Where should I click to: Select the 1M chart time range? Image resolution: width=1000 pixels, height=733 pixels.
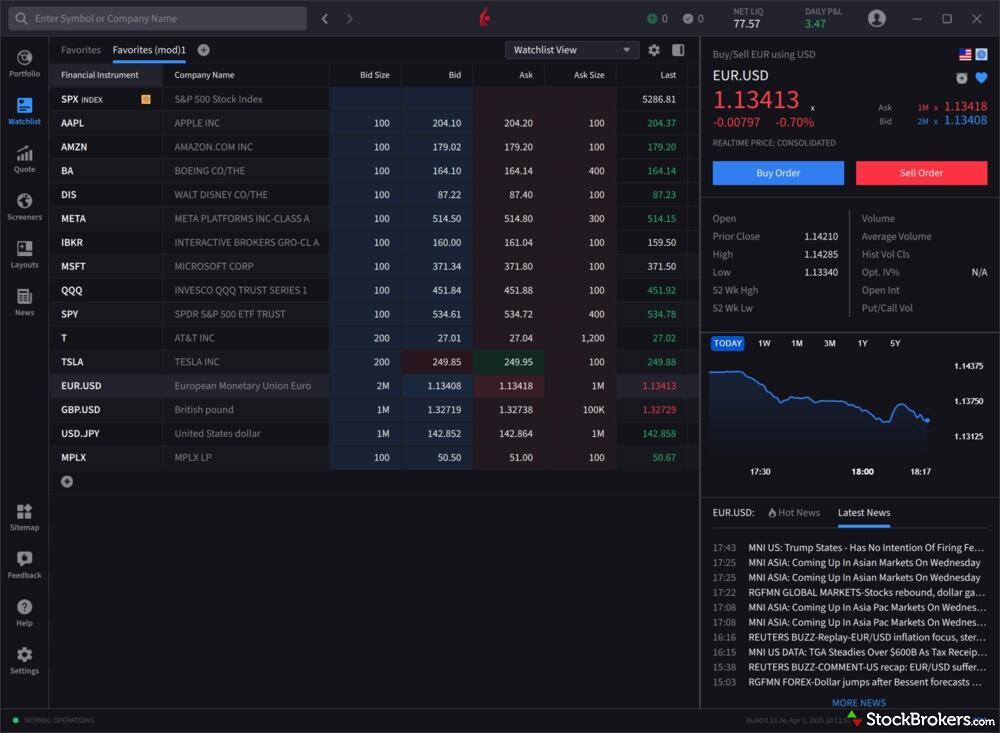pyautogui.click(x=797, y=343)
